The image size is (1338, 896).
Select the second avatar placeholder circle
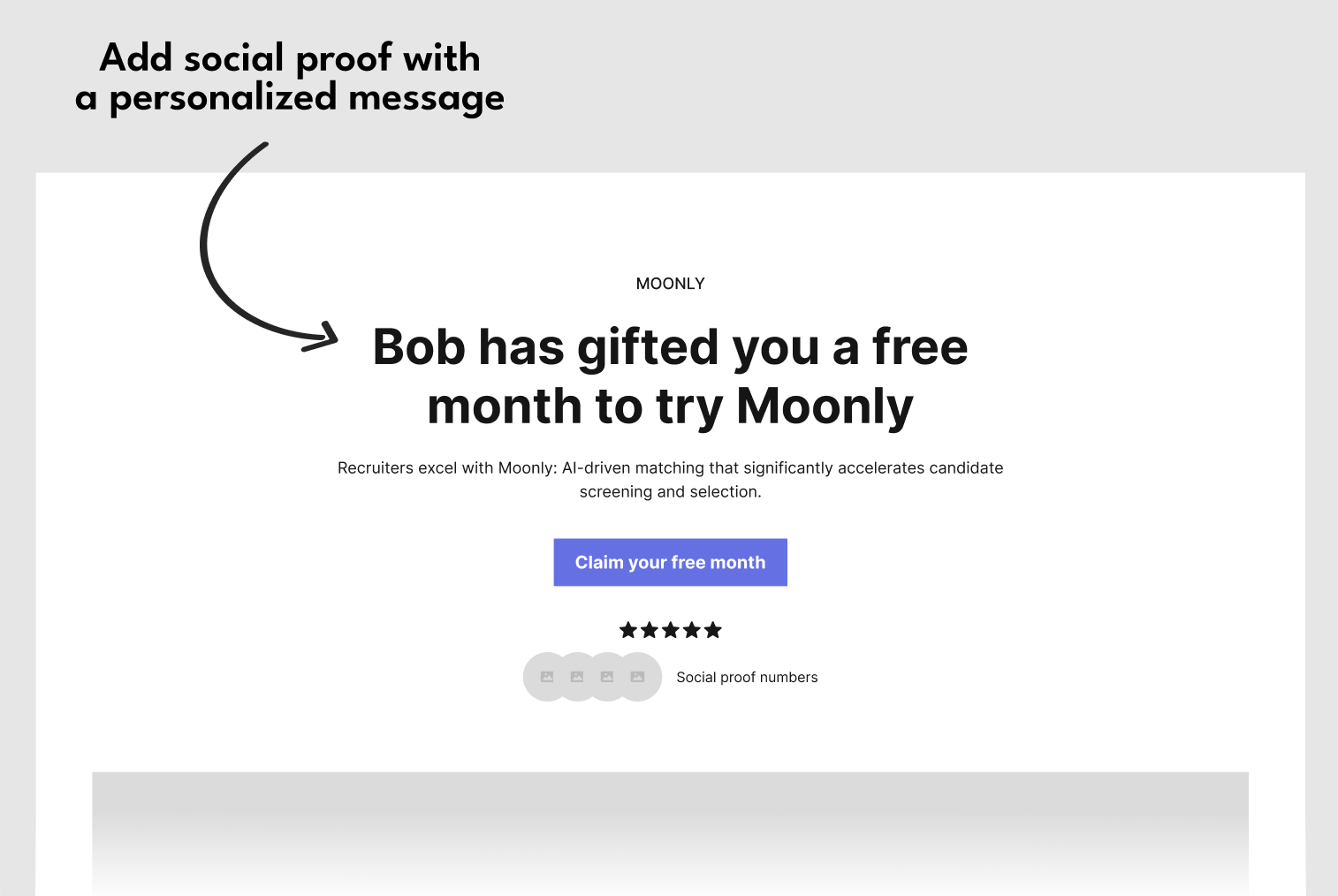tap(577, 677)
